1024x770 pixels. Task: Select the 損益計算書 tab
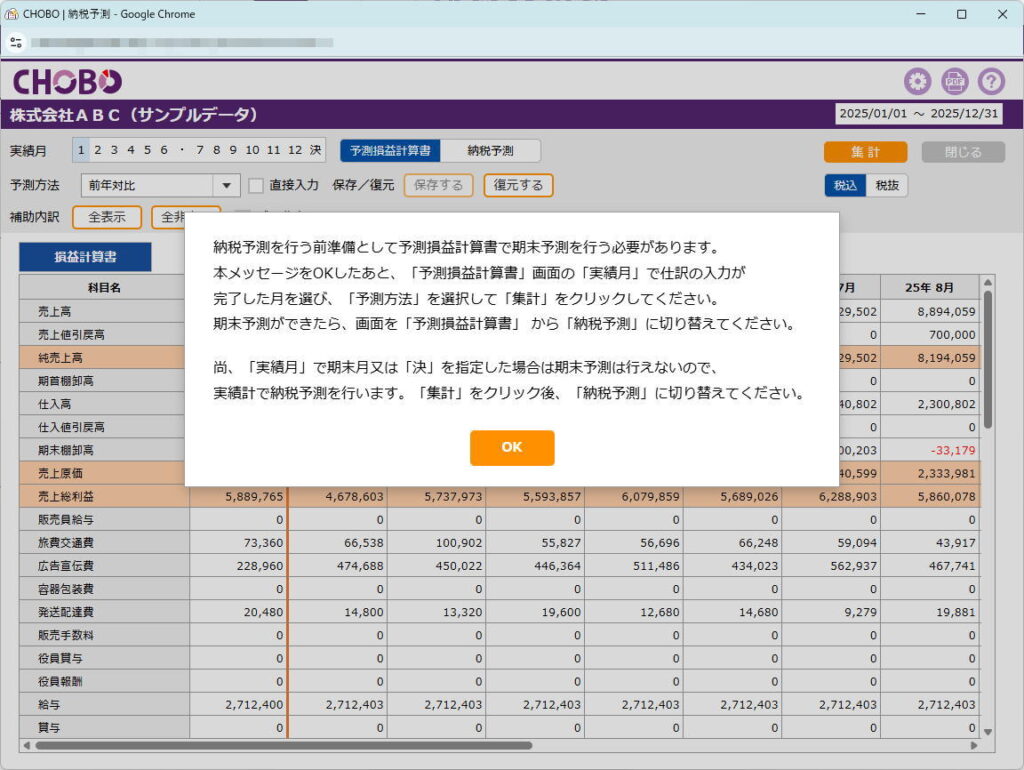[x=85, y=257]
